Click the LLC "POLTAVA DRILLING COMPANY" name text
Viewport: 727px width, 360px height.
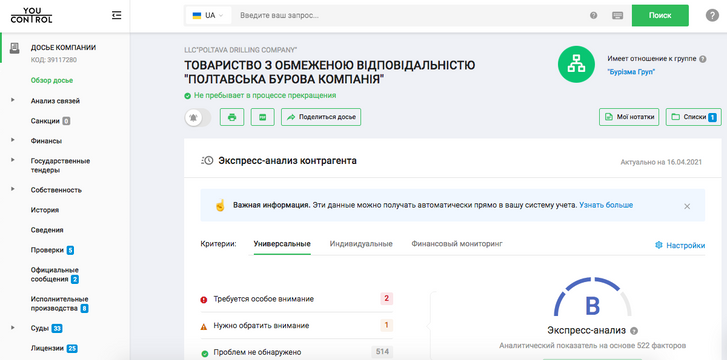coord(241,50)
